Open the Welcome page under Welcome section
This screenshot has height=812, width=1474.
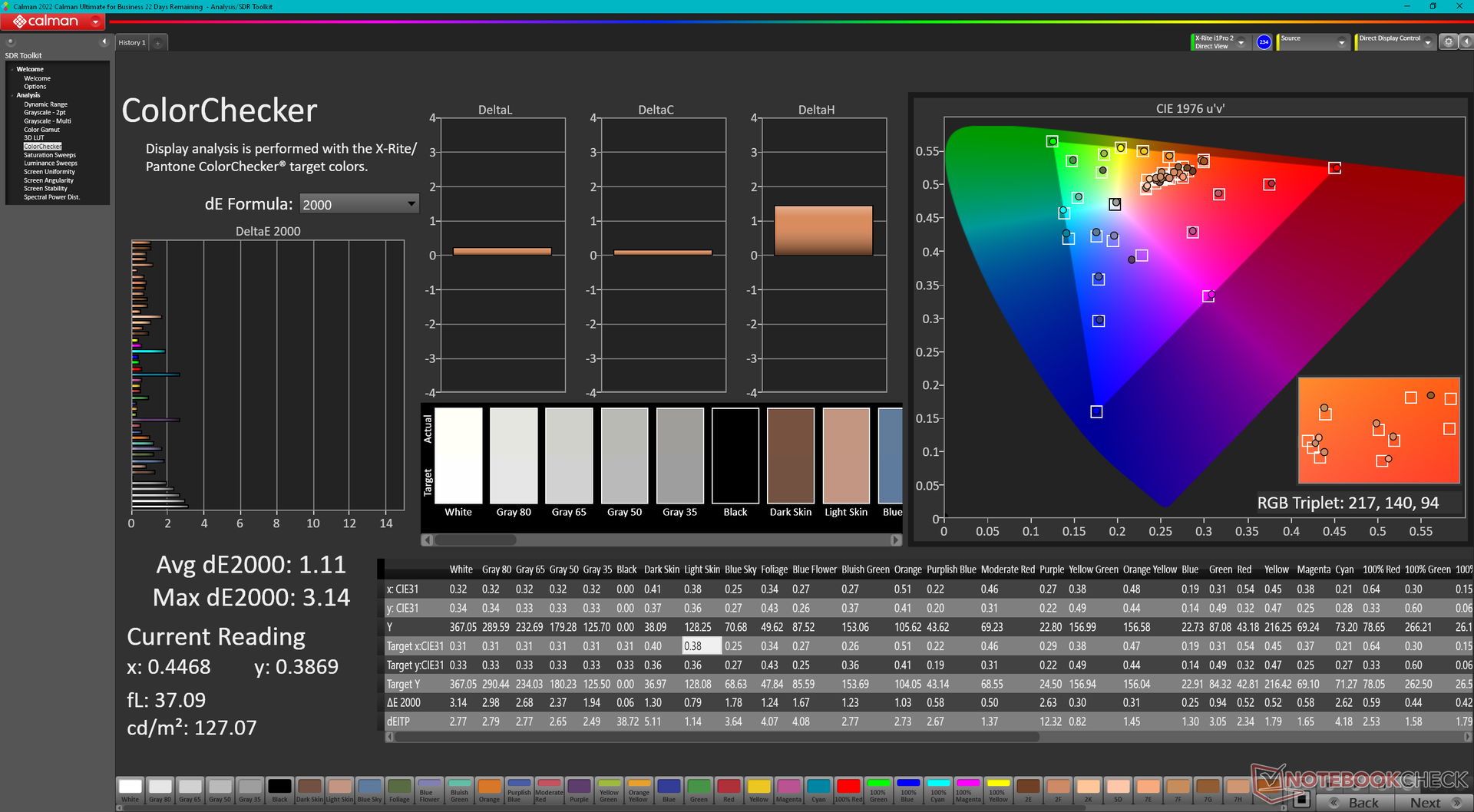point(37,78)
